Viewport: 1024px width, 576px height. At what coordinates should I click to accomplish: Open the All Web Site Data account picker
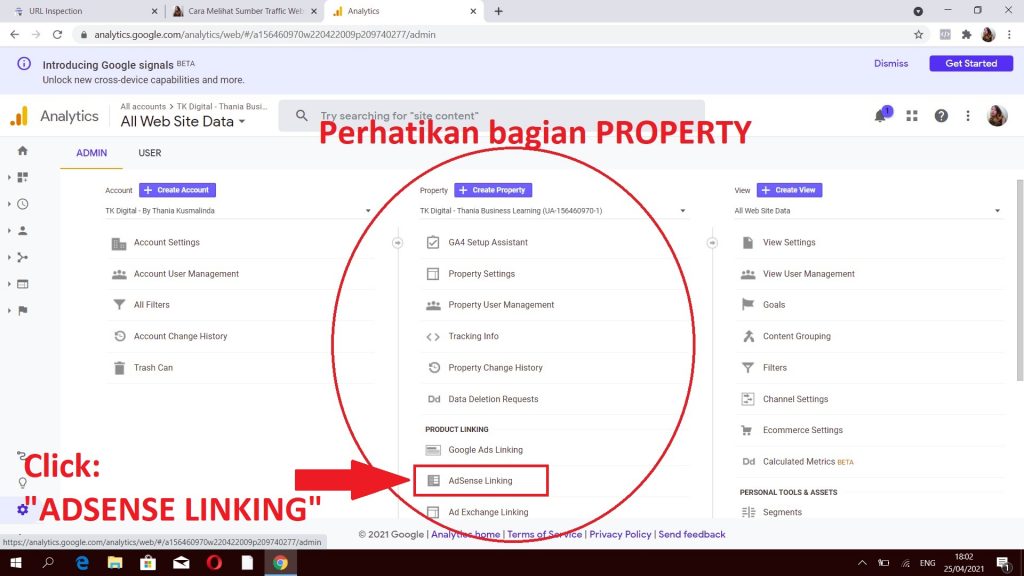pyautogui.click(x=183, y=122)
